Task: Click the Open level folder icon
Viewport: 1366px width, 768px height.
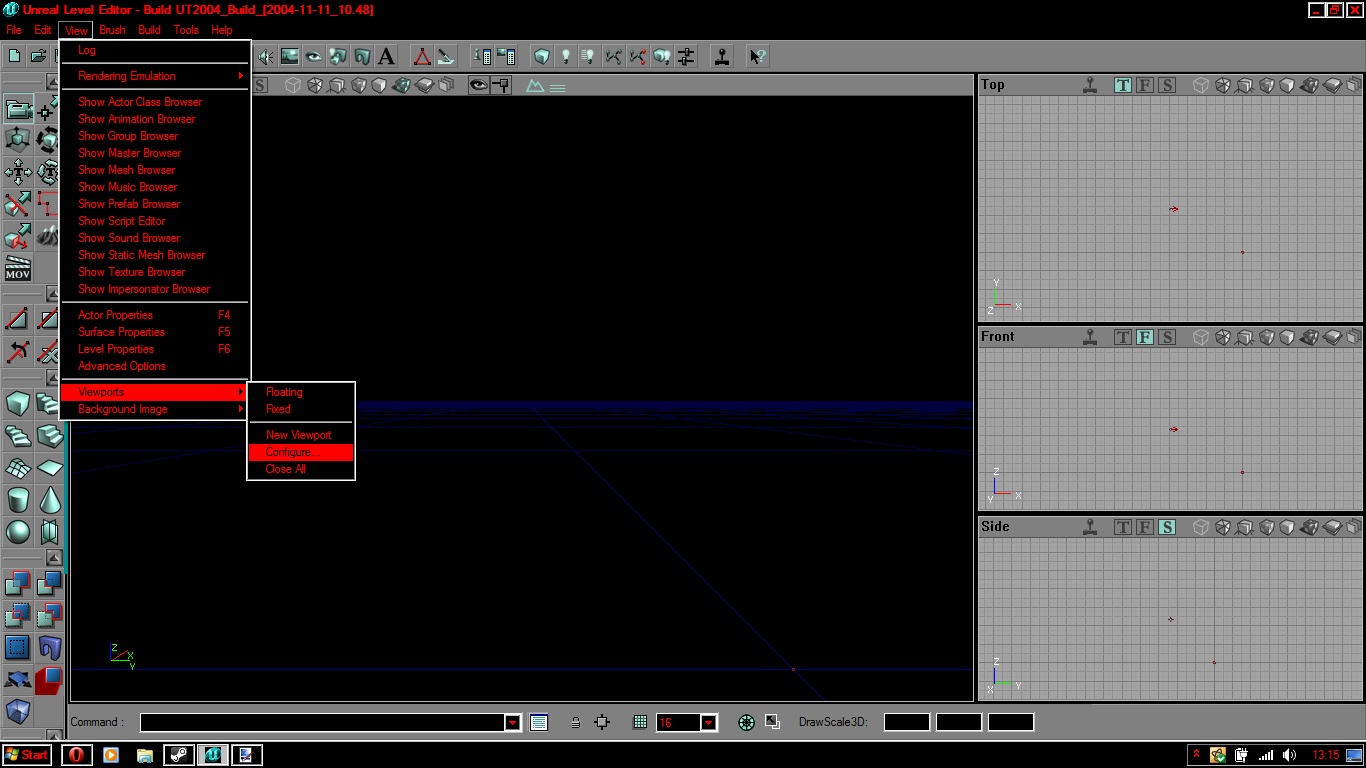Action: click(x=38, y=56)
